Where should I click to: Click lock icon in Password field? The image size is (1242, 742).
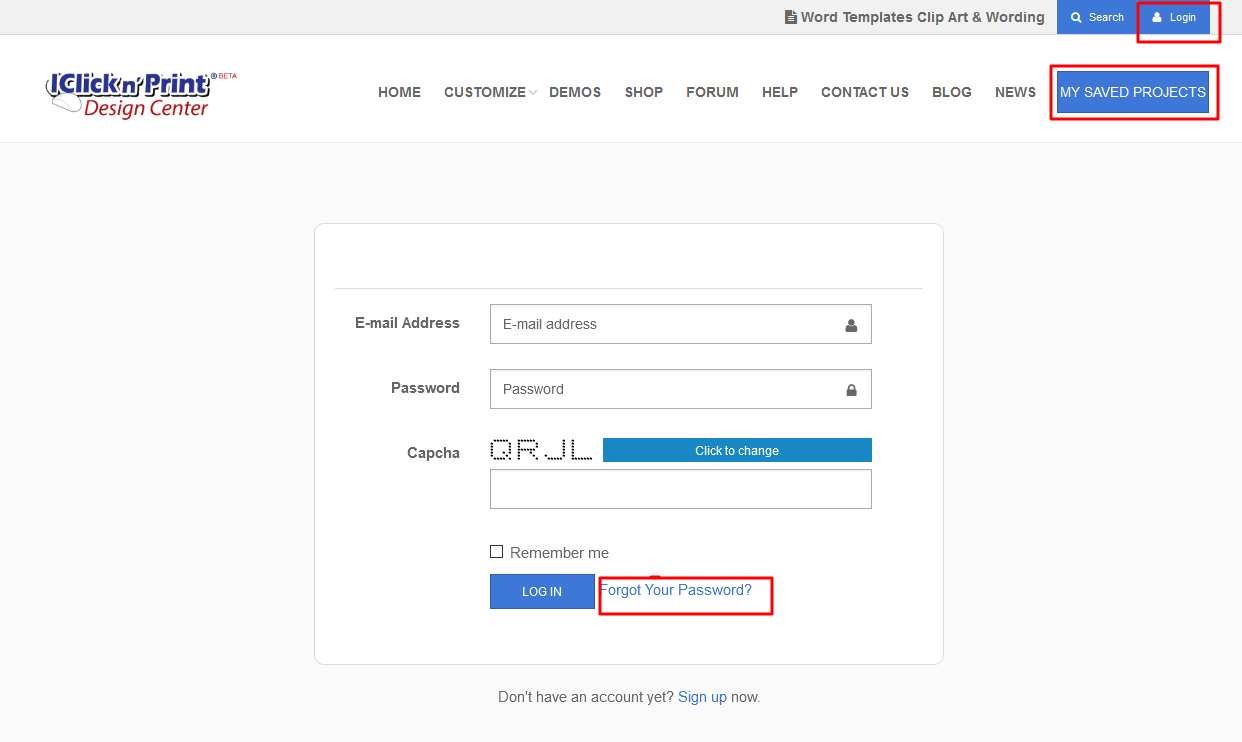pyautogui.click(x=851, y=390)
